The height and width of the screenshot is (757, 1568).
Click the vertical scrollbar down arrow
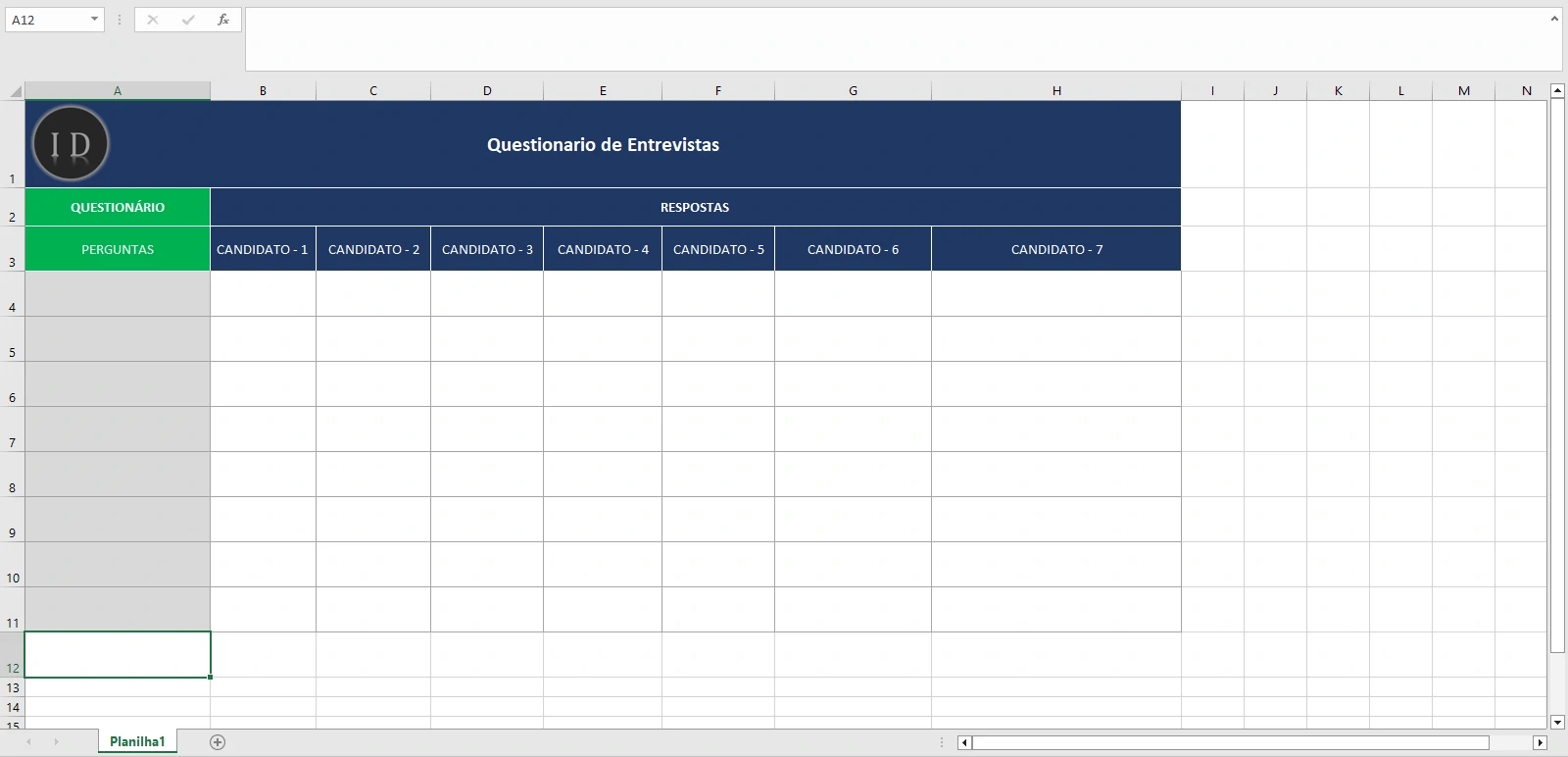1557,722
